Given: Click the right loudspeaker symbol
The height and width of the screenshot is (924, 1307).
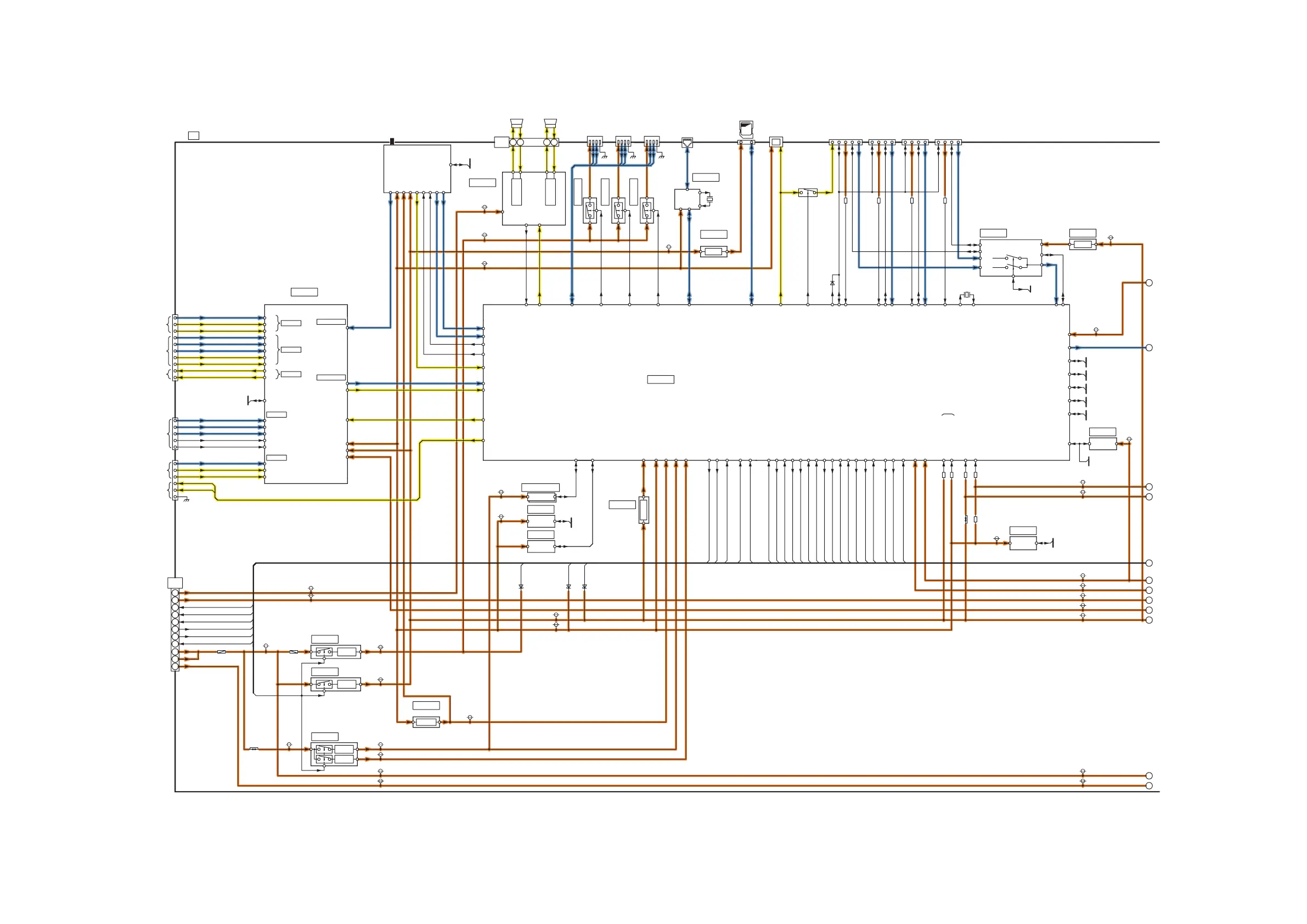Looking at the screenshot, I should tap(550, 123).
